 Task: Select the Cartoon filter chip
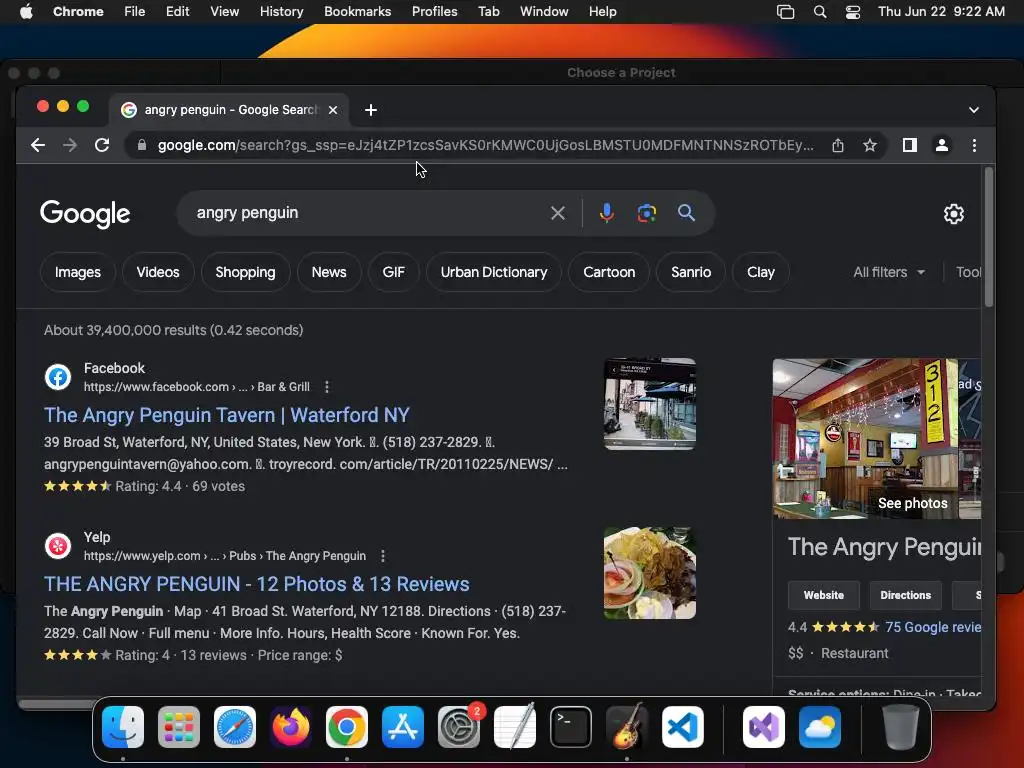click(609, 272)
